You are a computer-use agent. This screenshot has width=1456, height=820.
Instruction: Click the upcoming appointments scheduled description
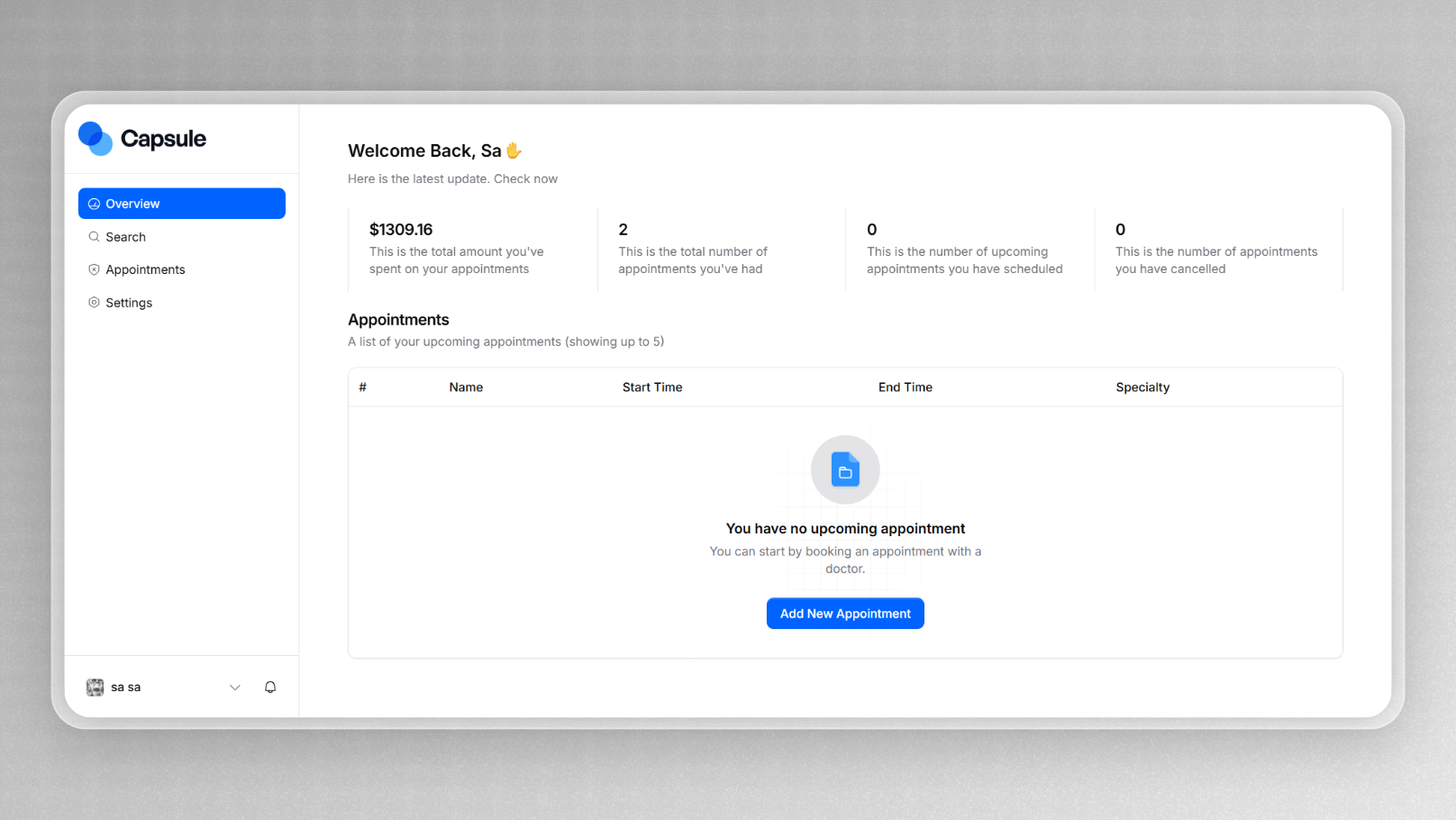[964, 260]
